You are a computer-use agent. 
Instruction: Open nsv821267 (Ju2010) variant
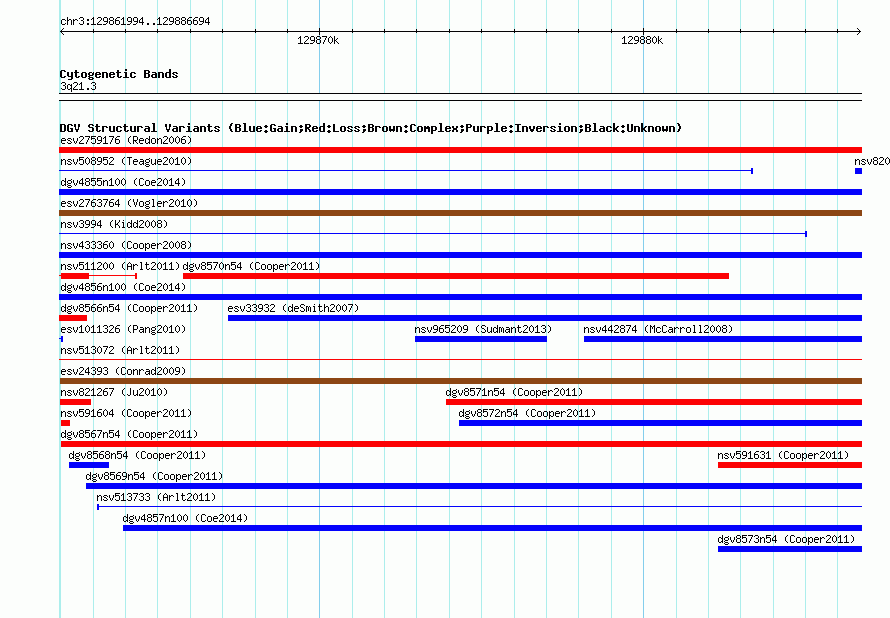click(x=114, y=392)
